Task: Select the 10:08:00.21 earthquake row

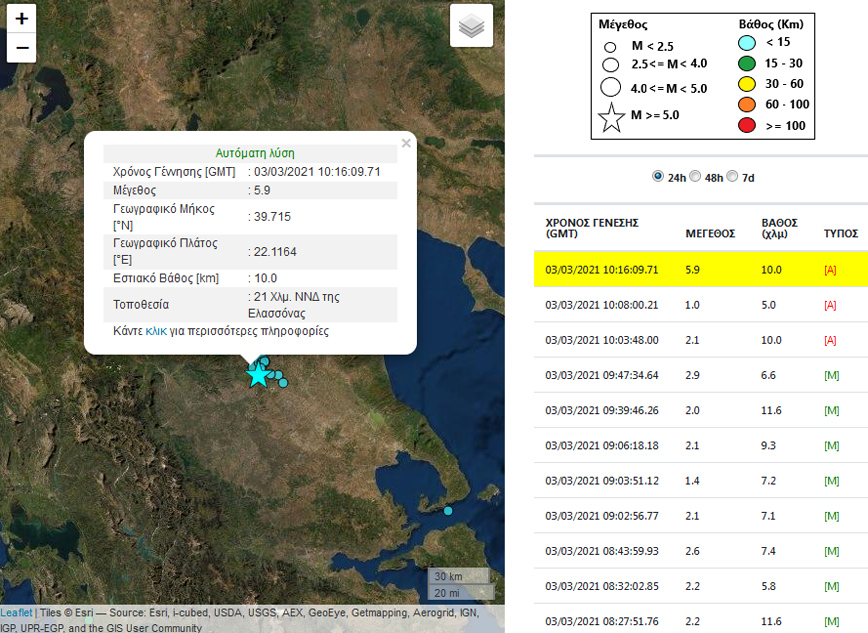Action: tap(700, 304)
